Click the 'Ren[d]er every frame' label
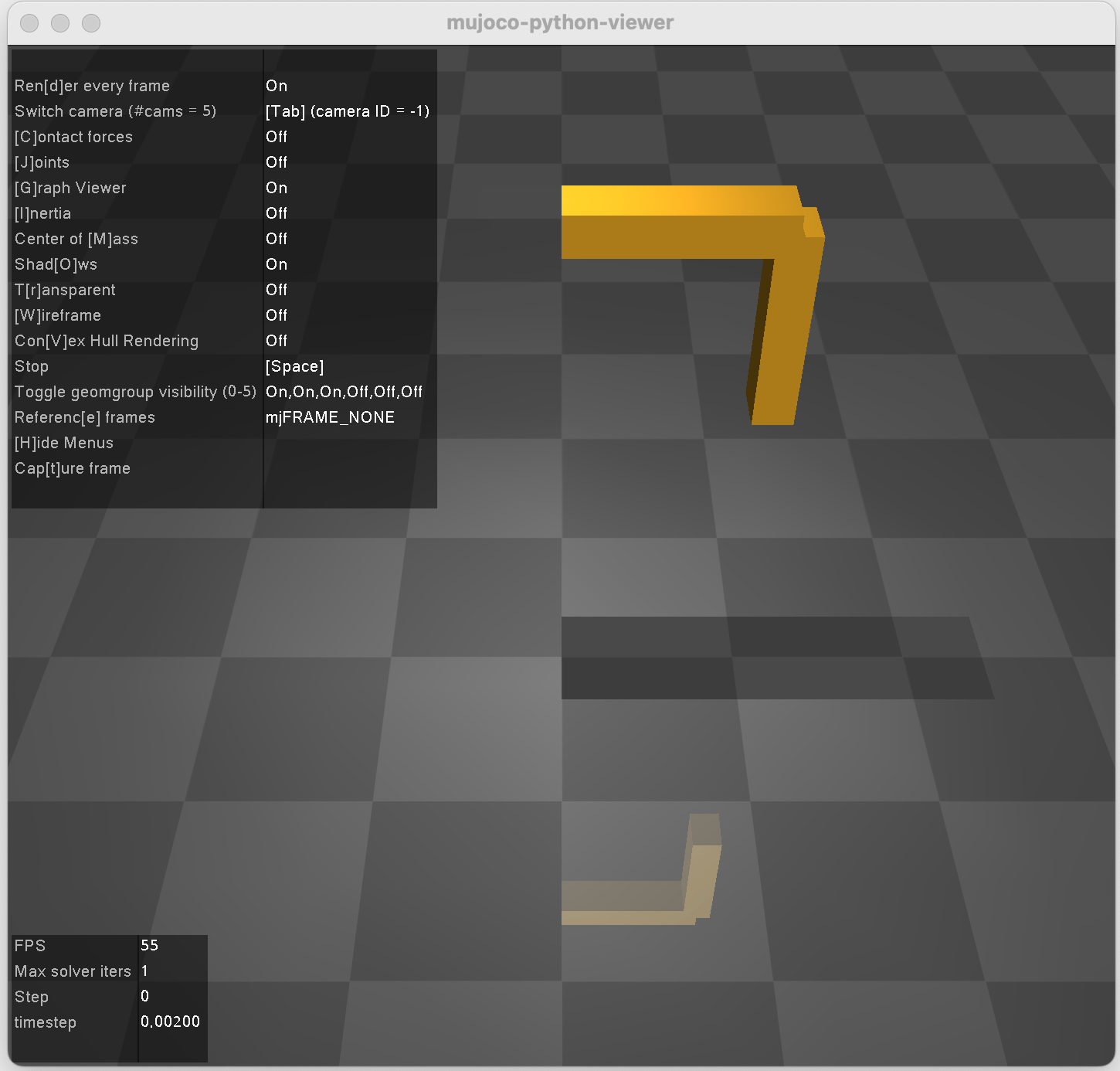Viewport: 1120px width, 1071px height. click(92, 86)
